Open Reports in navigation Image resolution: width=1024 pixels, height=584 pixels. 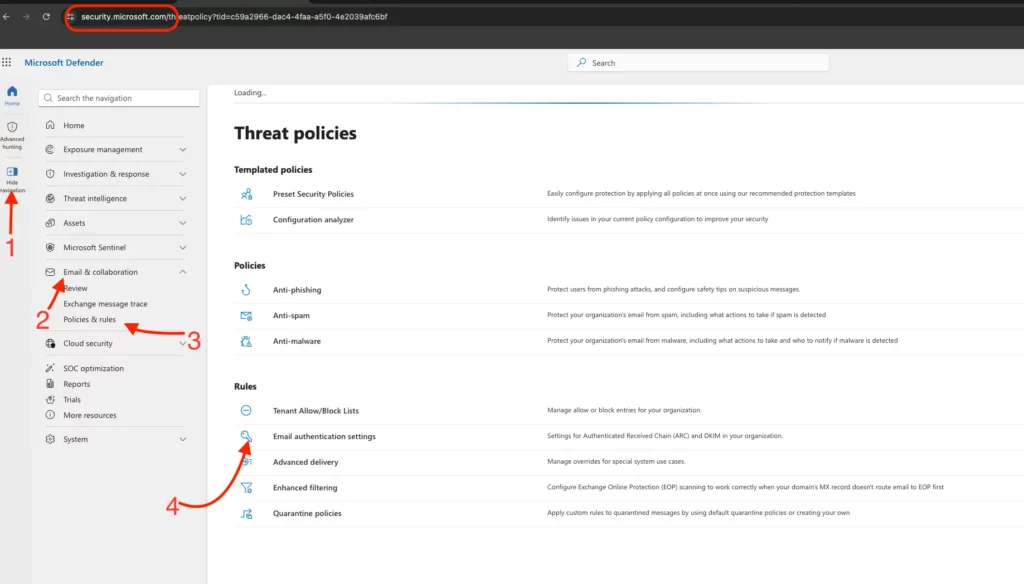(76, 383)
